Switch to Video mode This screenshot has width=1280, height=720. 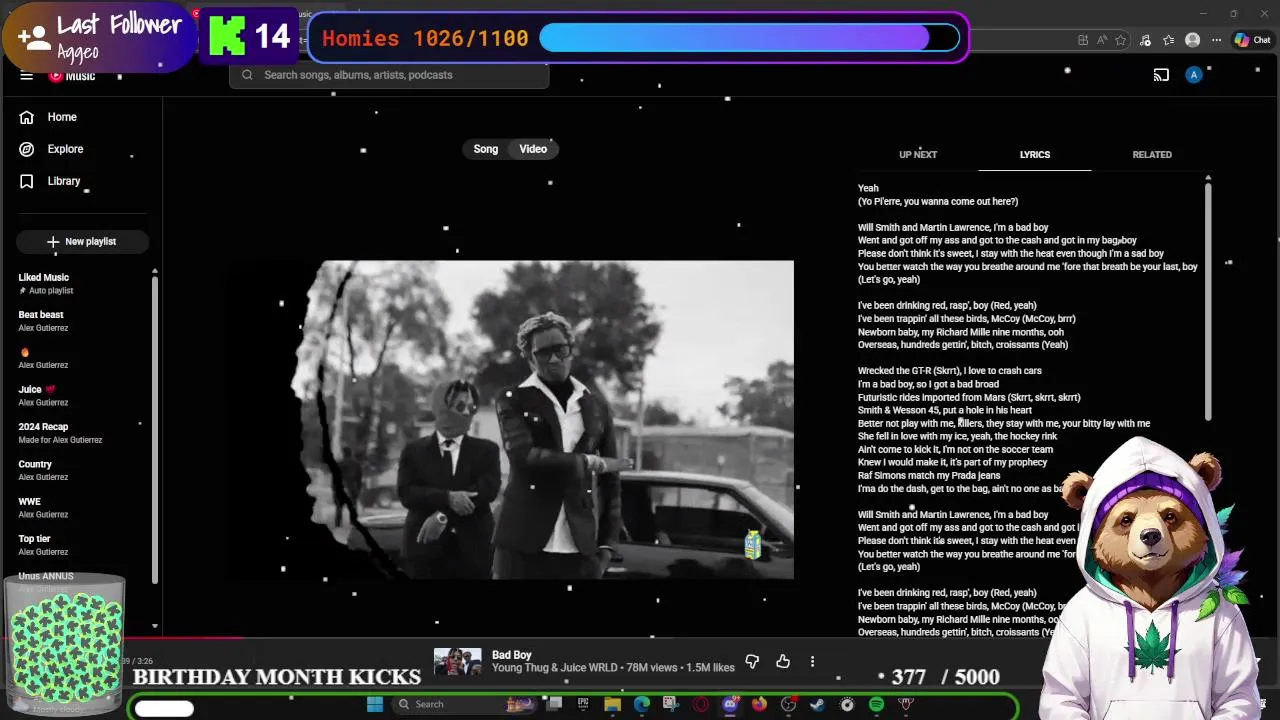click(x=533, y=149)
